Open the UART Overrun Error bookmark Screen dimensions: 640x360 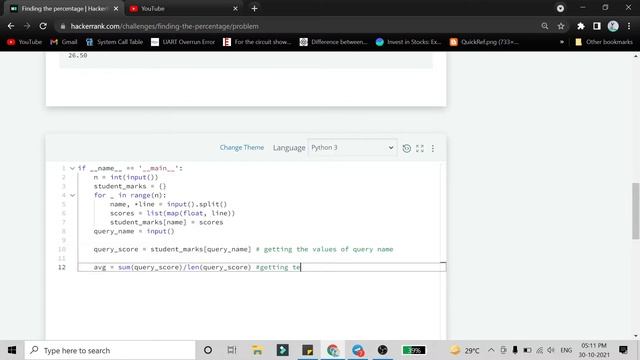tap(183, 42)
